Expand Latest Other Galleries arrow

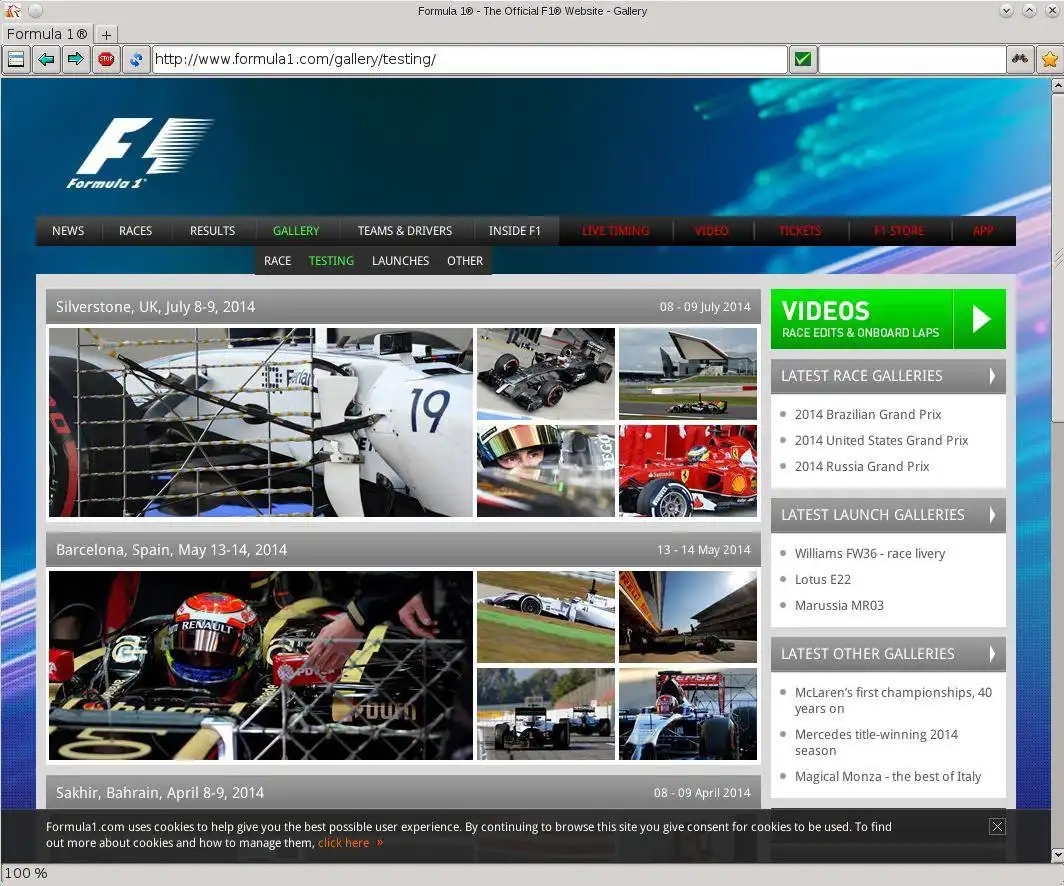tap(992, 654)
